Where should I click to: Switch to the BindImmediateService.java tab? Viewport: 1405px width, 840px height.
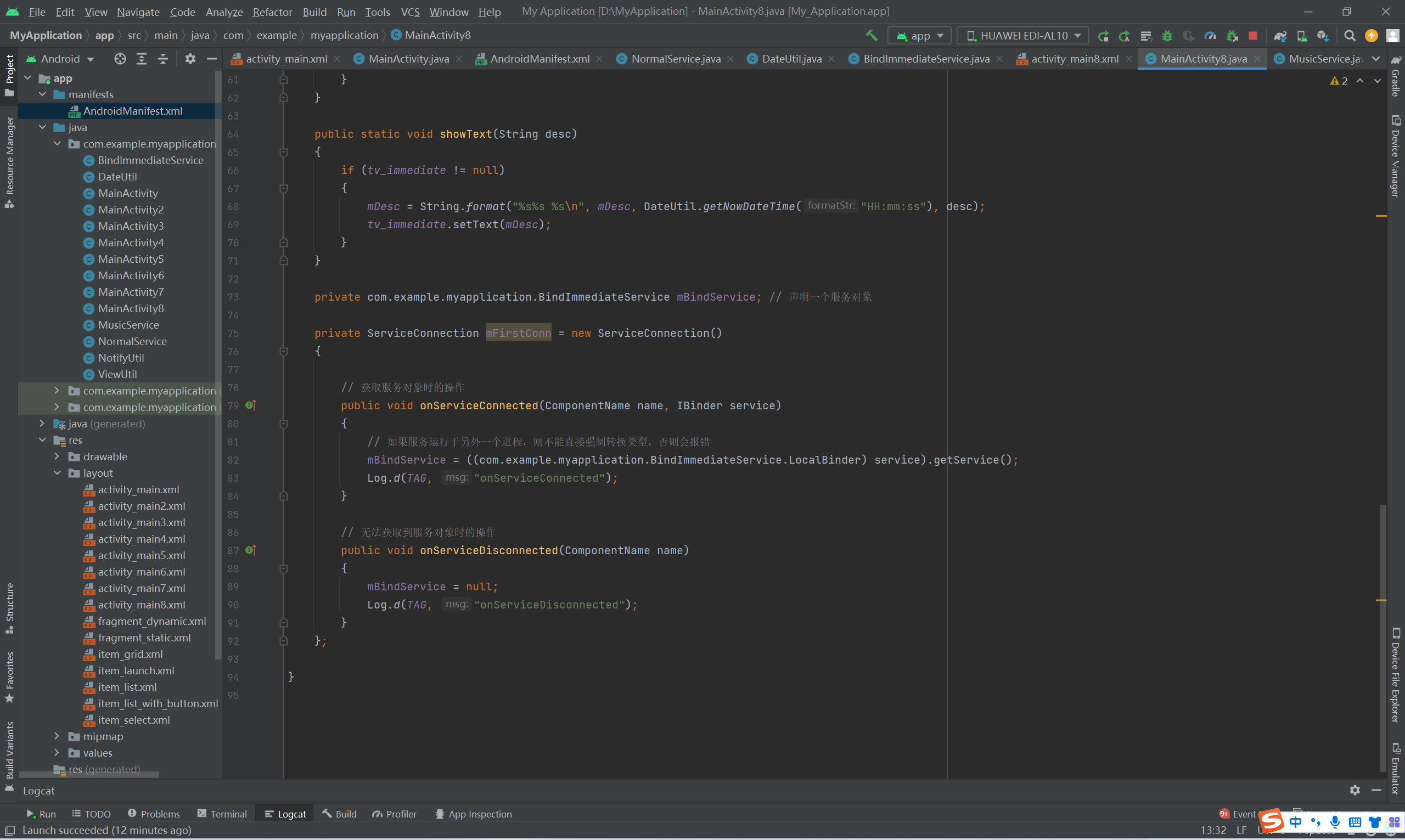pyautogui.click(x=925, y=59)
